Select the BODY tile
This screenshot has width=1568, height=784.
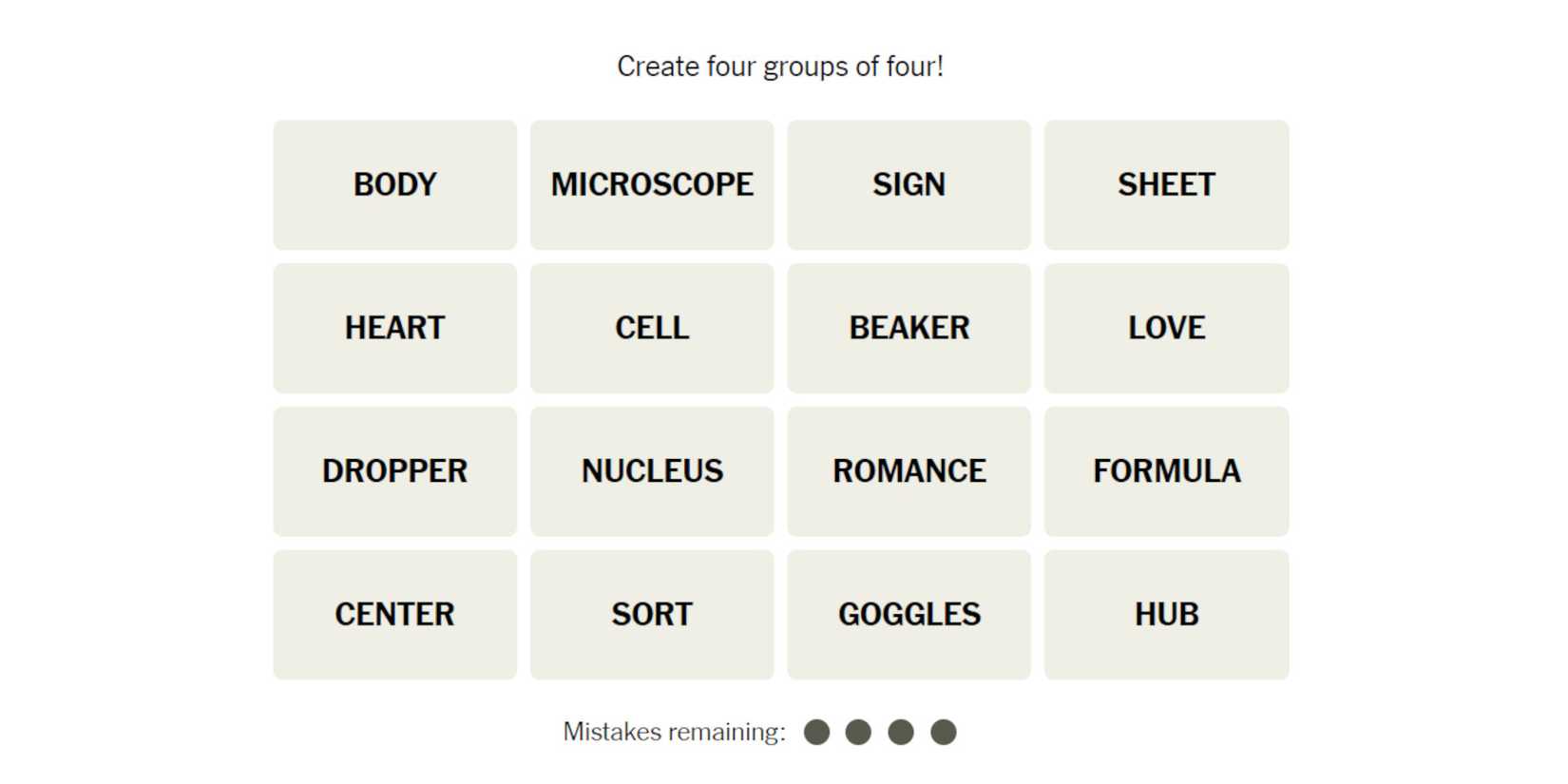[x=394, y=184]
